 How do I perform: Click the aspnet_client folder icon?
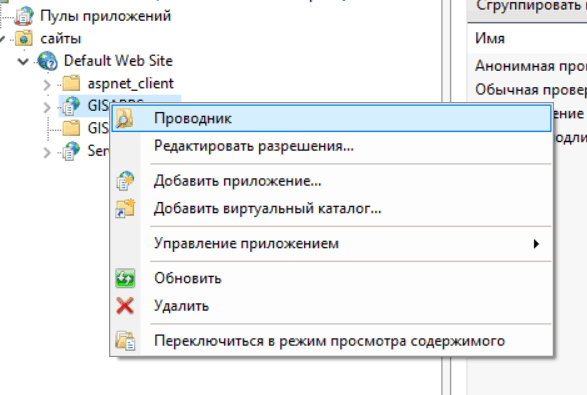pyautogui.click(x=71, y=83)
